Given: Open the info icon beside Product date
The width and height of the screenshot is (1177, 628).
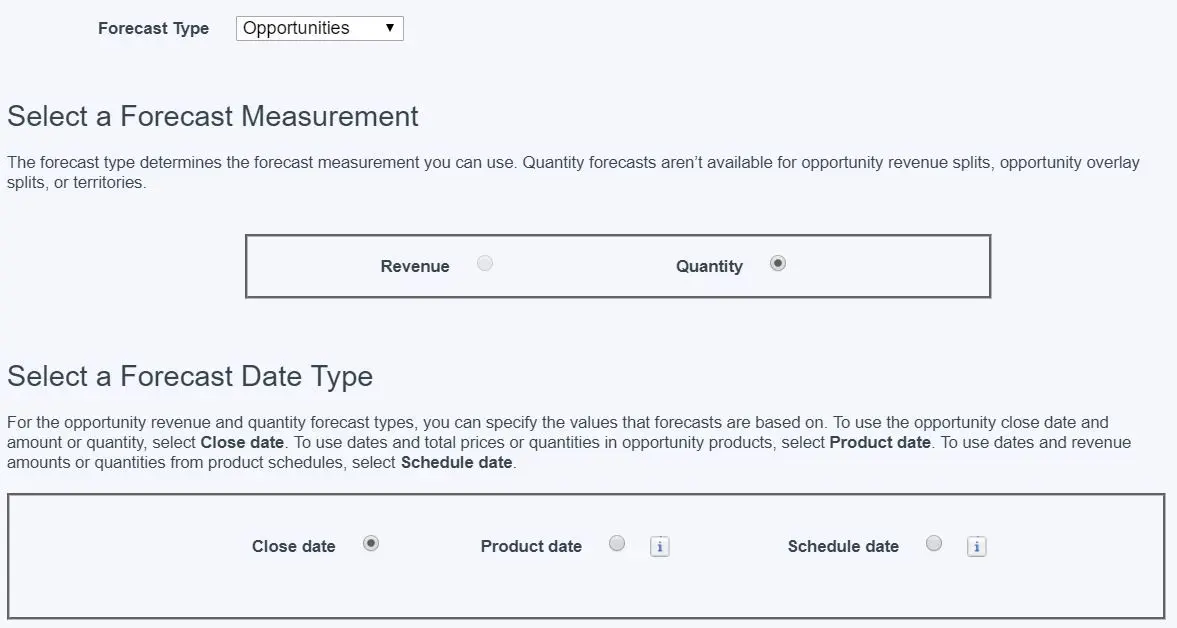Looking at the screenshot, I should click(659, 546).
